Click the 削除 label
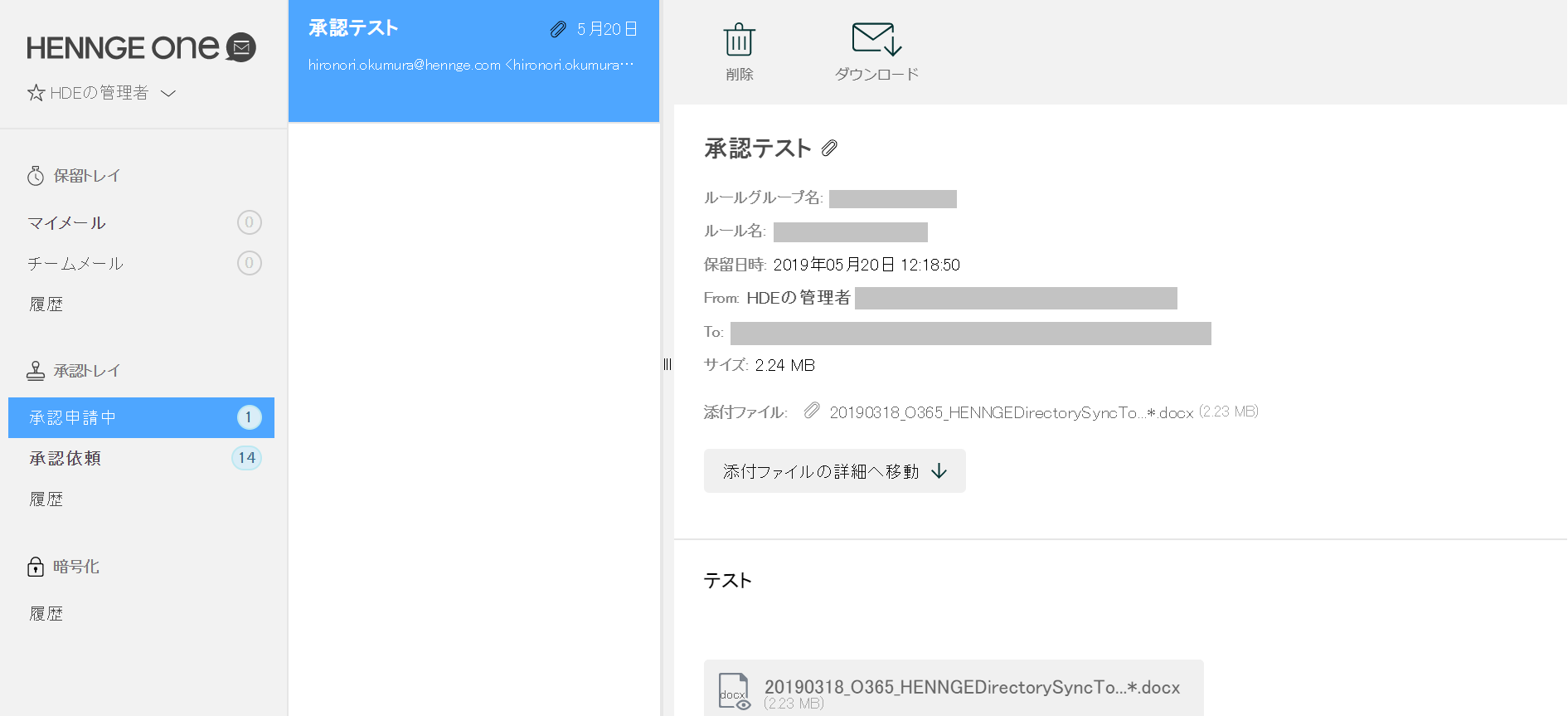This screenshot has height=716, width=1568. [739, 75]
